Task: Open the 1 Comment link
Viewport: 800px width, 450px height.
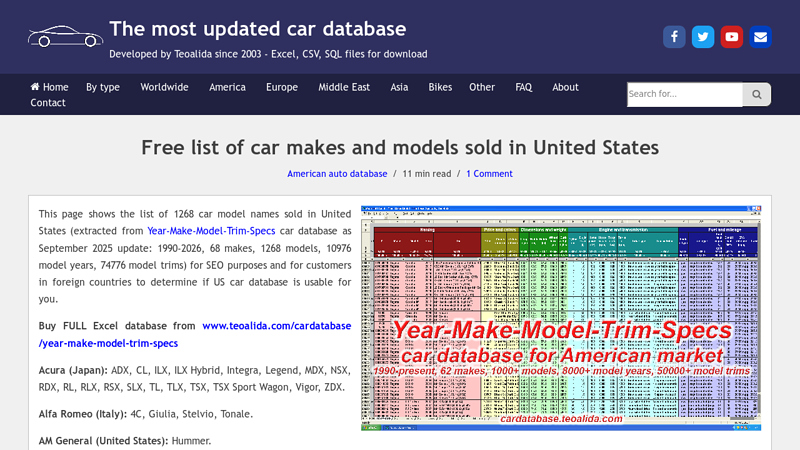Action: pos(489,173)
